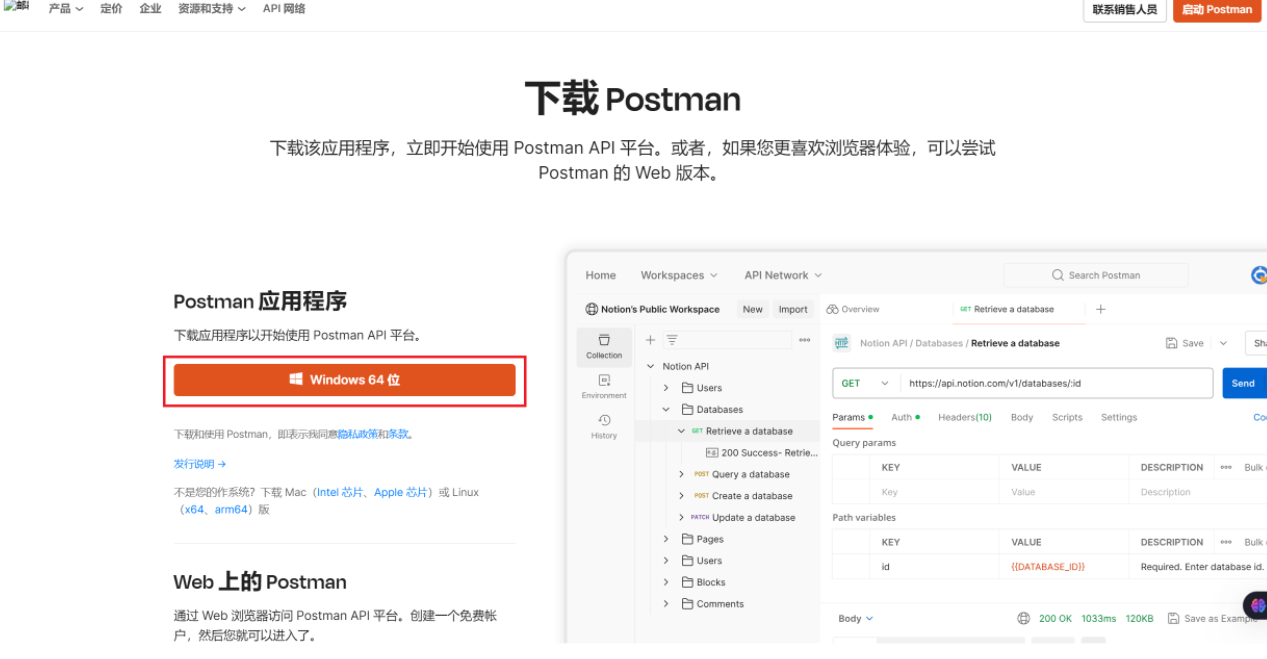Open the 产品 dropdown menu
The width and height of the screenshot is (1267, 659).
click(66, 9)
